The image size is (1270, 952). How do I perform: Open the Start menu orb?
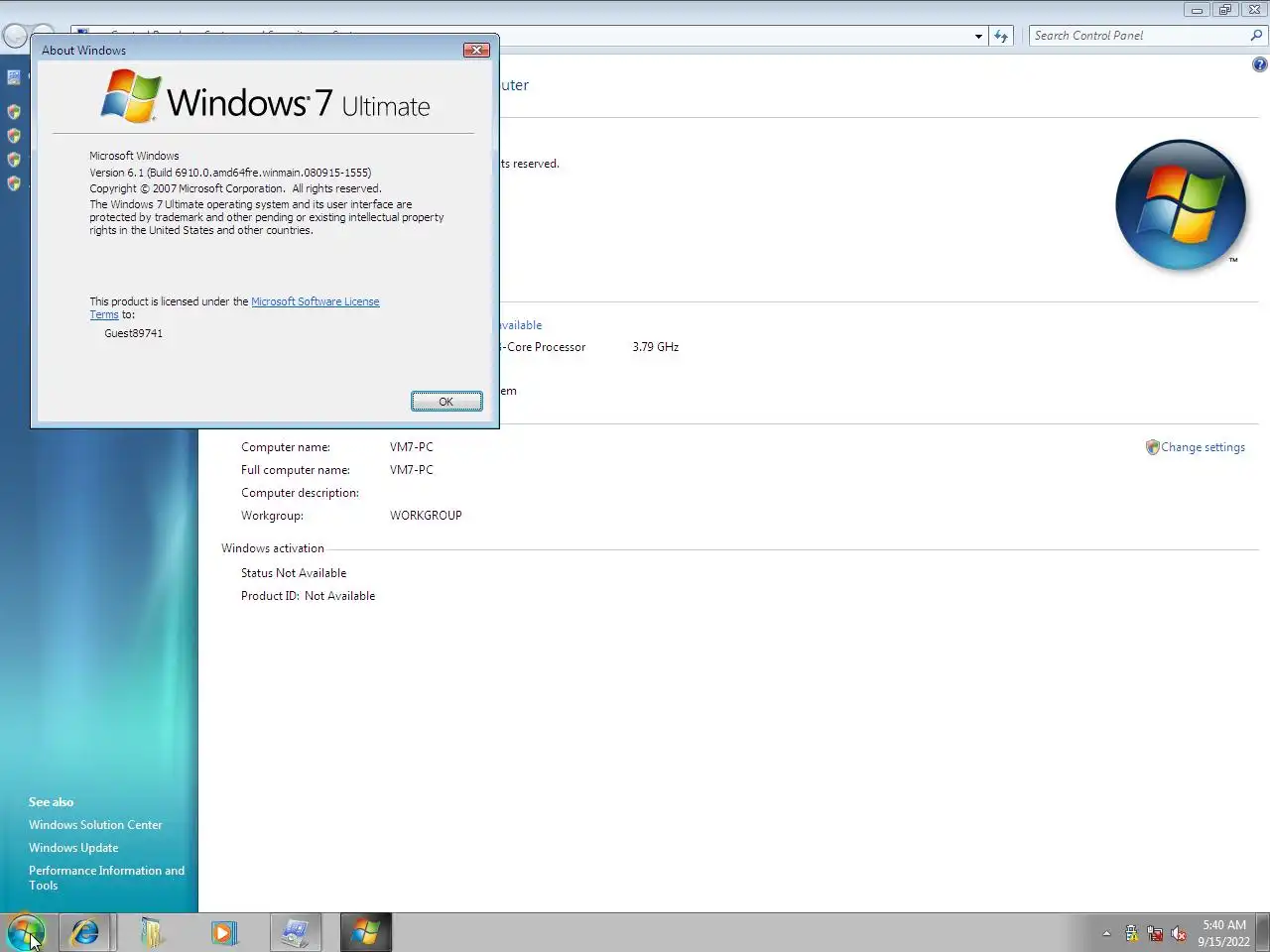pyautogui.click(x=26, y=932)
